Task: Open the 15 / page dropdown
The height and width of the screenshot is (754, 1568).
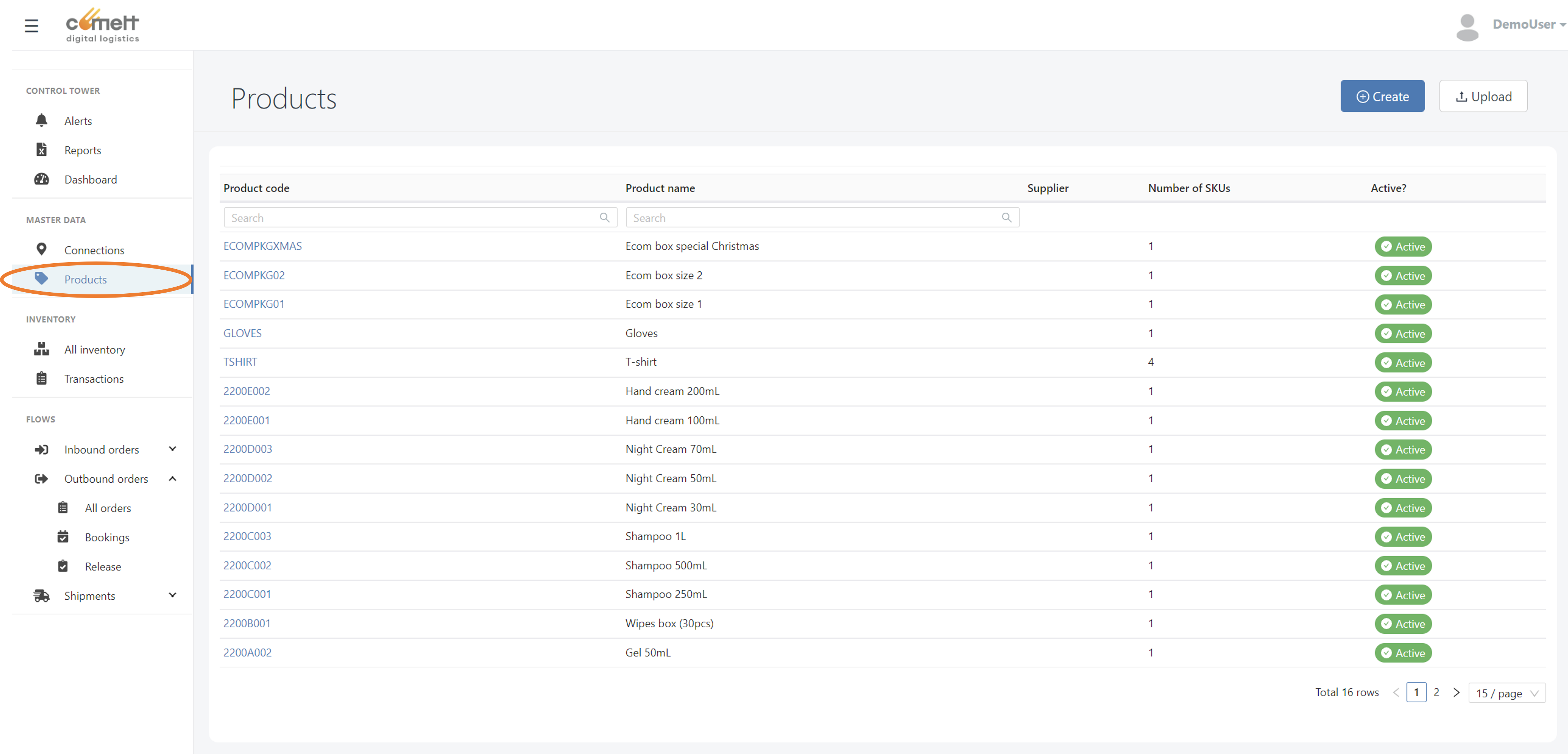Action: click(1506, 693)
